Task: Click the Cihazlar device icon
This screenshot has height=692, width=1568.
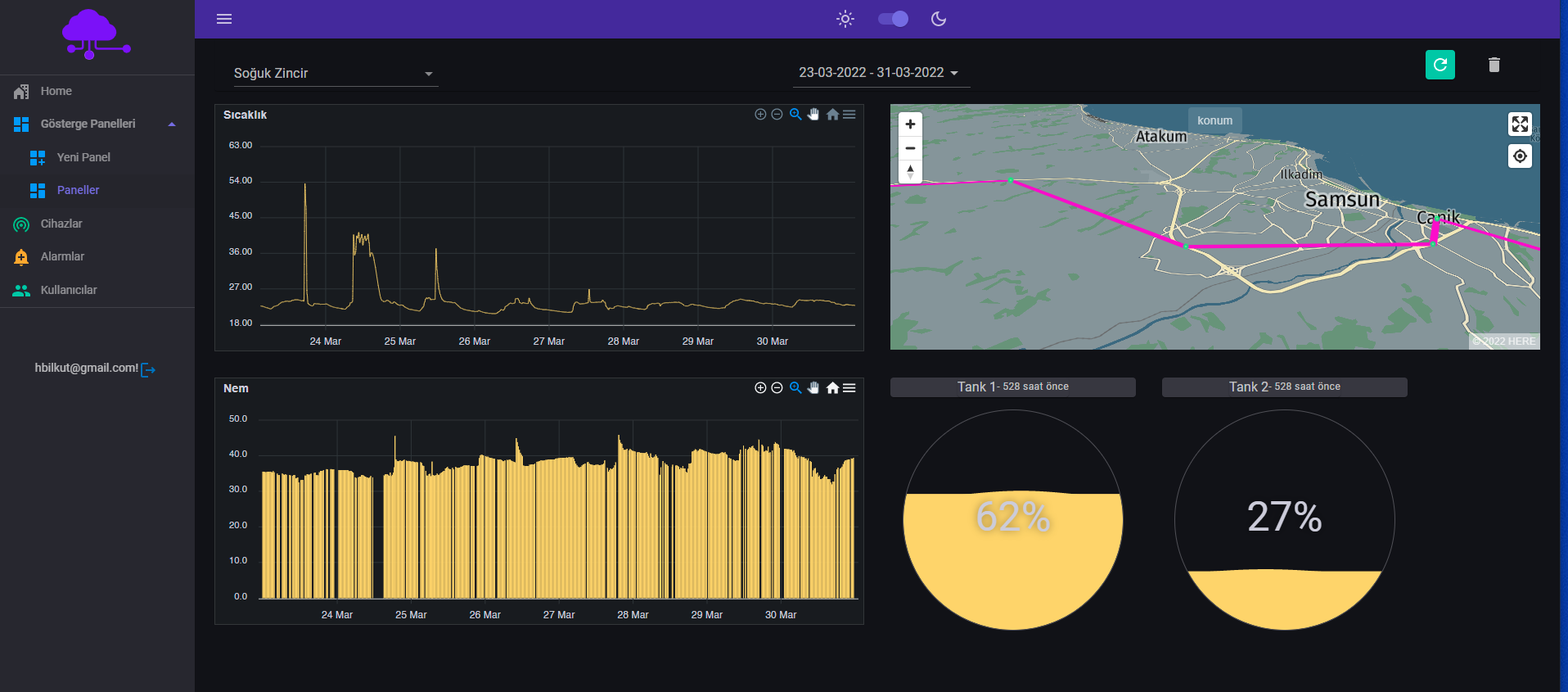Action: (x=21, y=224)
